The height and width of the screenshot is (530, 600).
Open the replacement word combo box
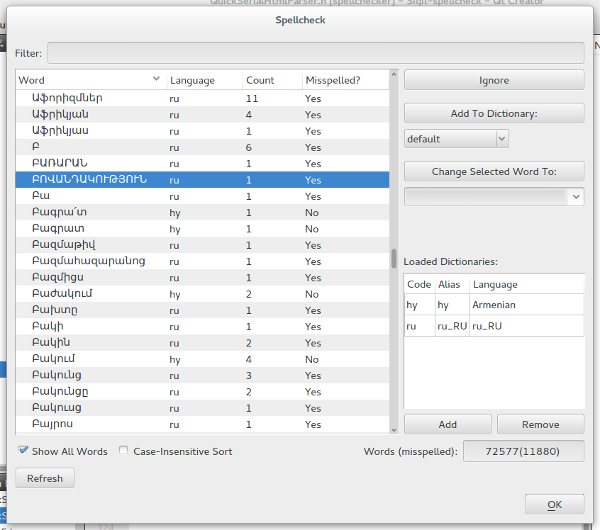(x=494, y=197)
